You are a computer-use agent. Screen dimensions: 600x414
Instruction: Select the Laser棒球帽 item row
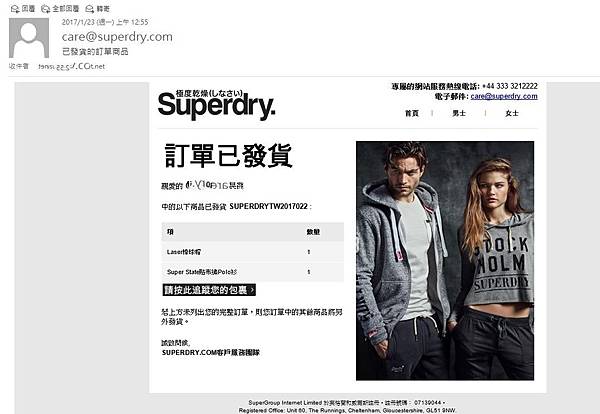tap(253, 252)
